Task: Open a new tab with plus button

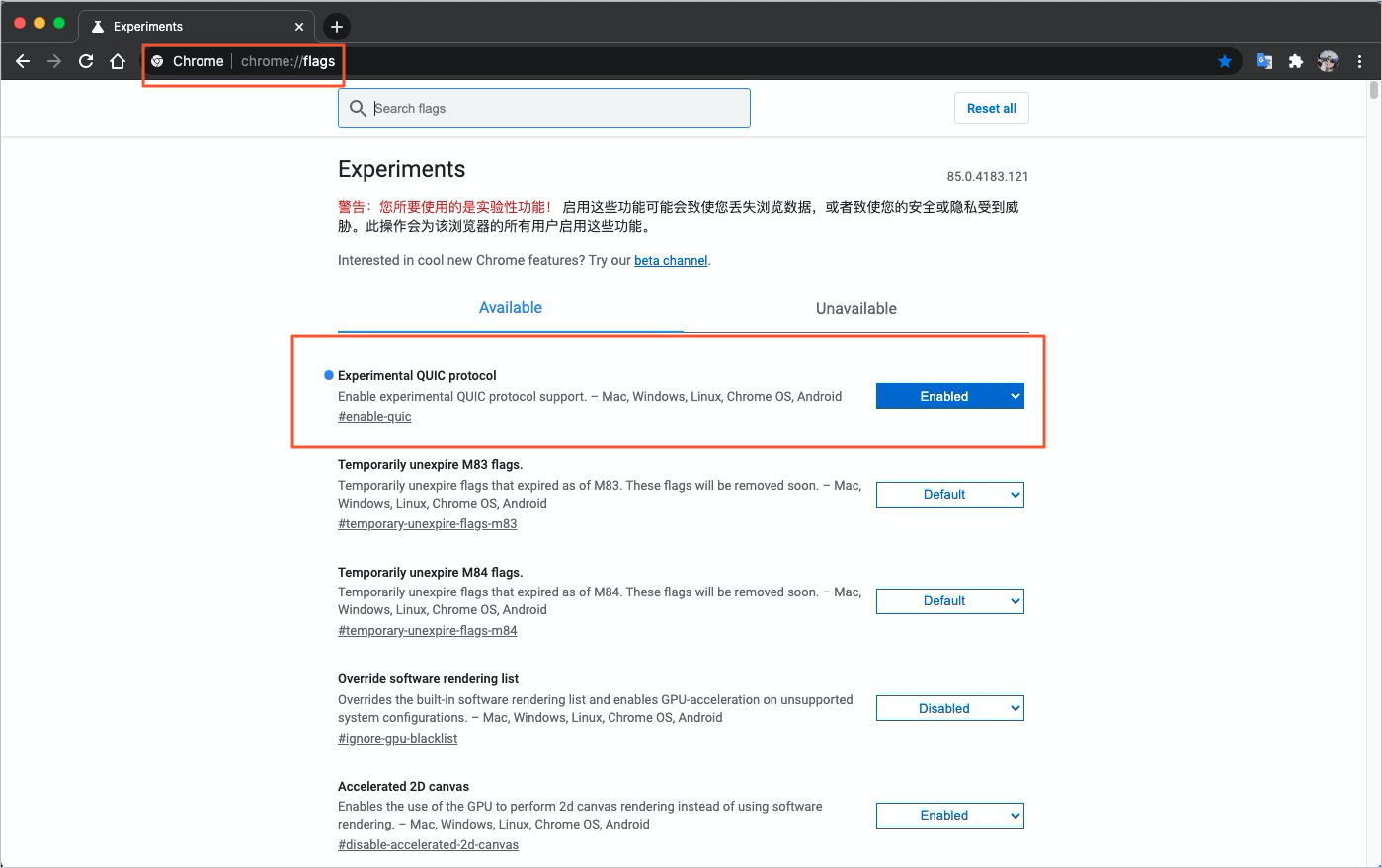Action: (x=337, y=27)
